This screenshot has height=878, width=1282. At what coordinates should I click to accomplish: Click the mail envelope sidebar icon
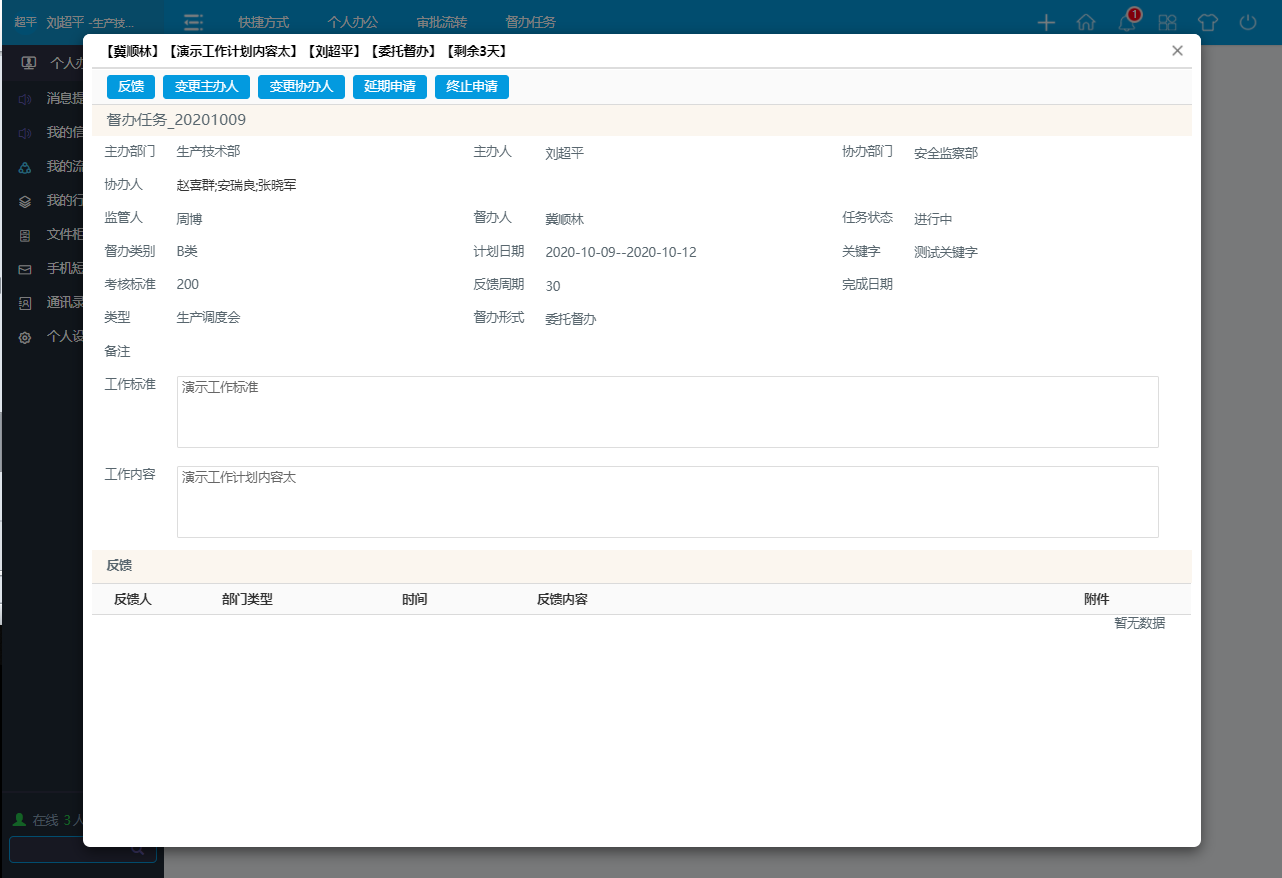pos(26,269)
